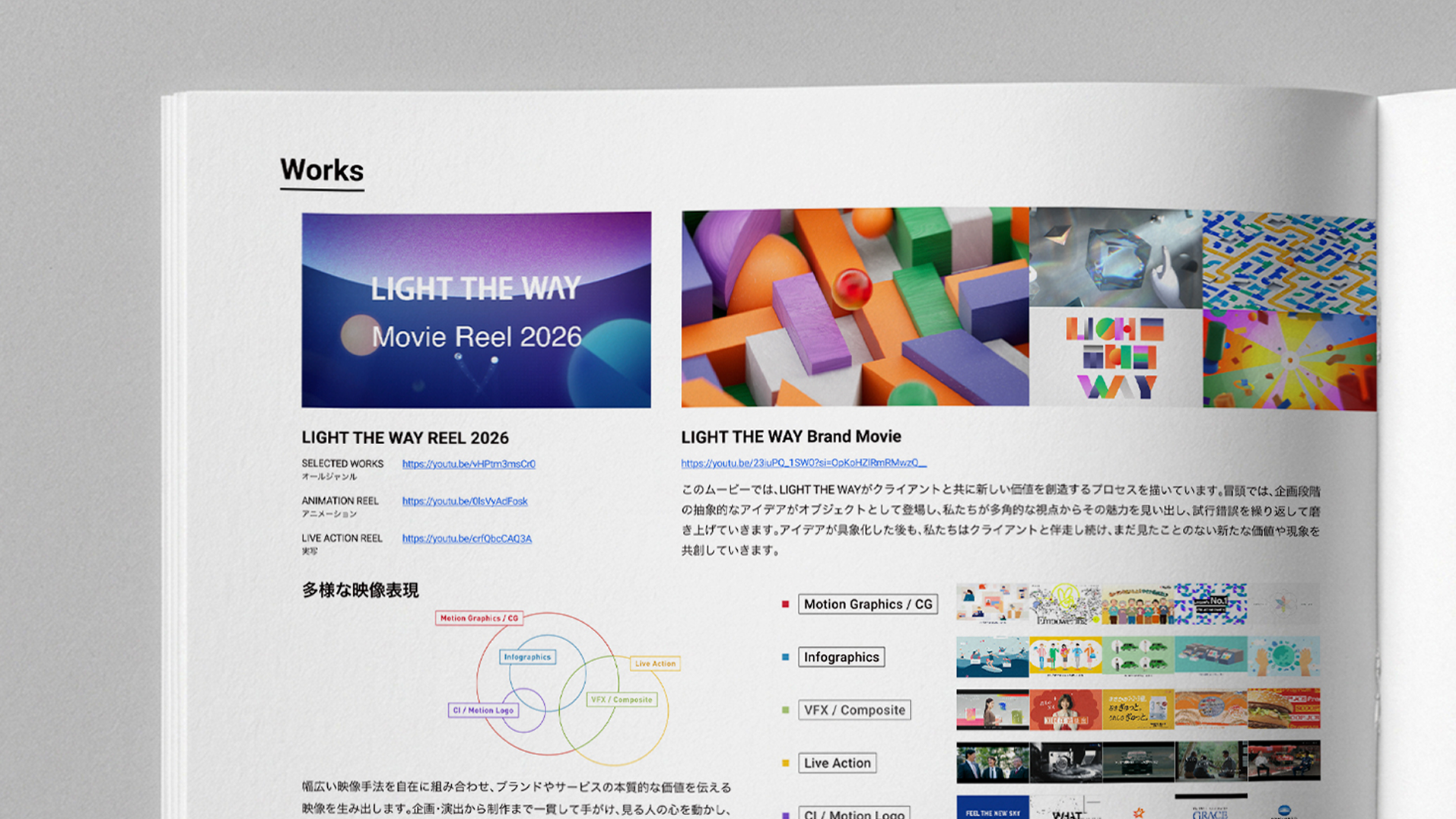
Task: Click the Infographics tag in the diagram
Action: coord(527,657)
